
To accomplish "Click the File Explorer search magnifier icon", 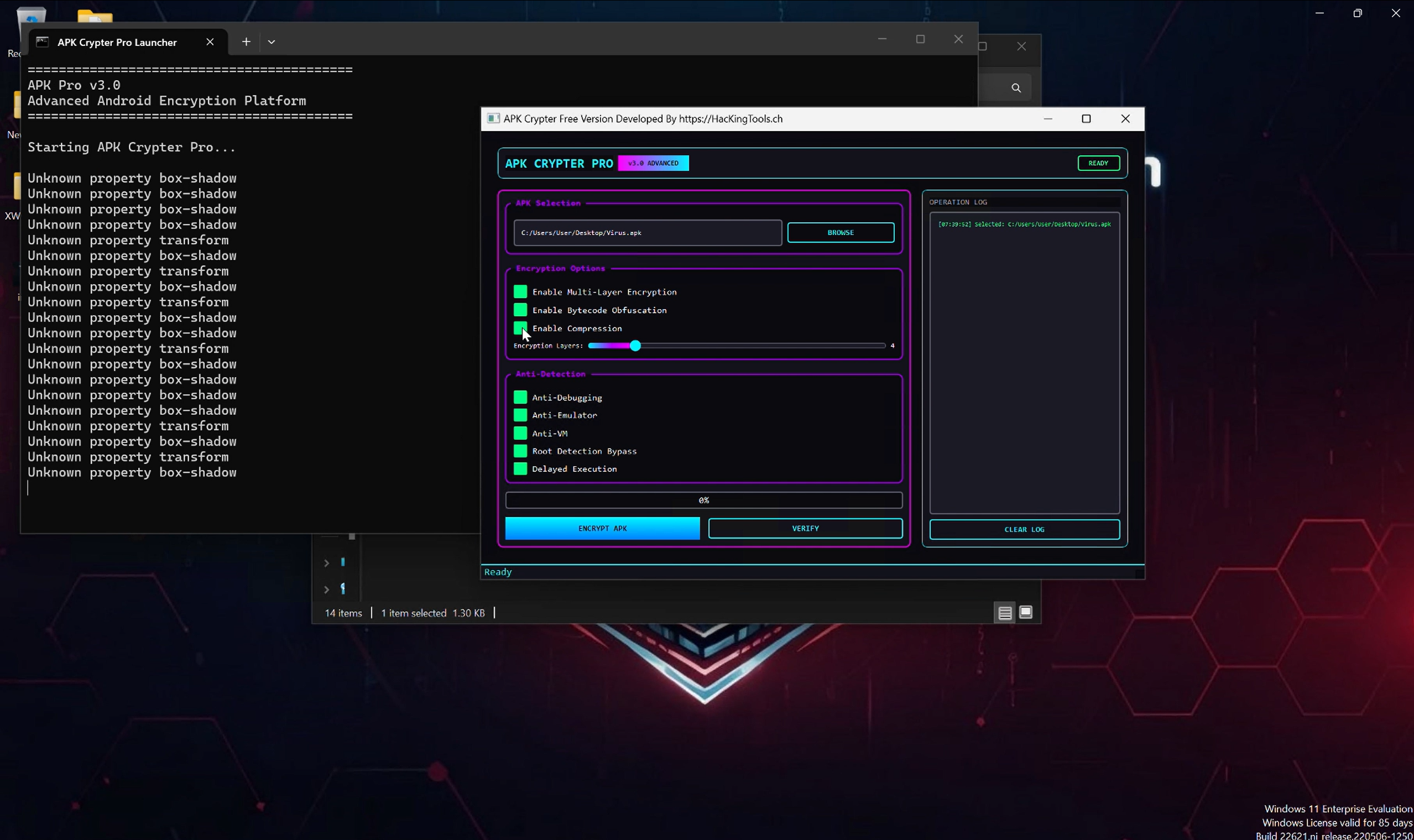I will click(1016, 88).
